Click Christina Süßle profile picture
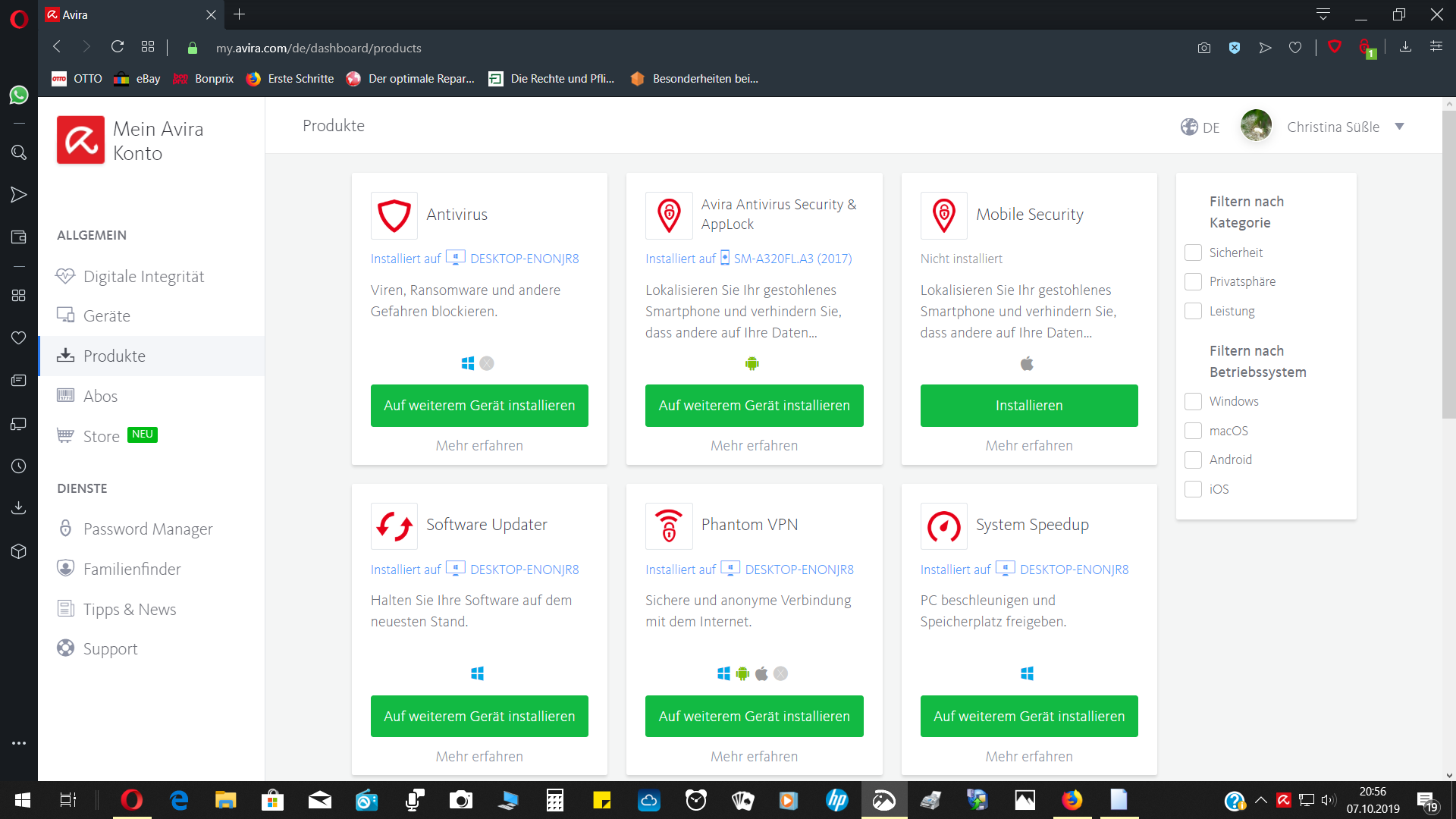 [1256, 126]
